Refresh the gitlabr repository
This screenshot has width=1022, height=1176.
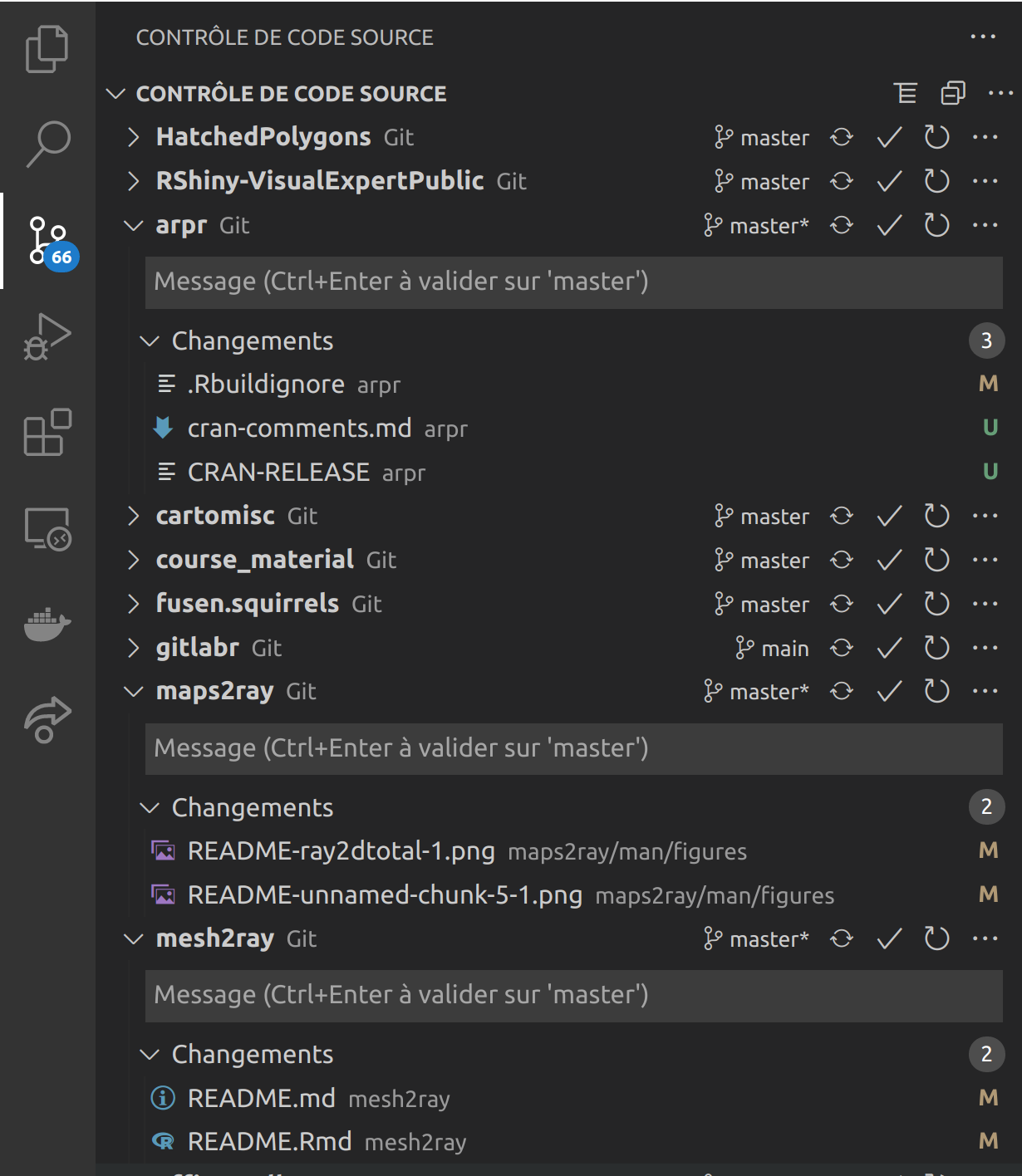point(936,648)
